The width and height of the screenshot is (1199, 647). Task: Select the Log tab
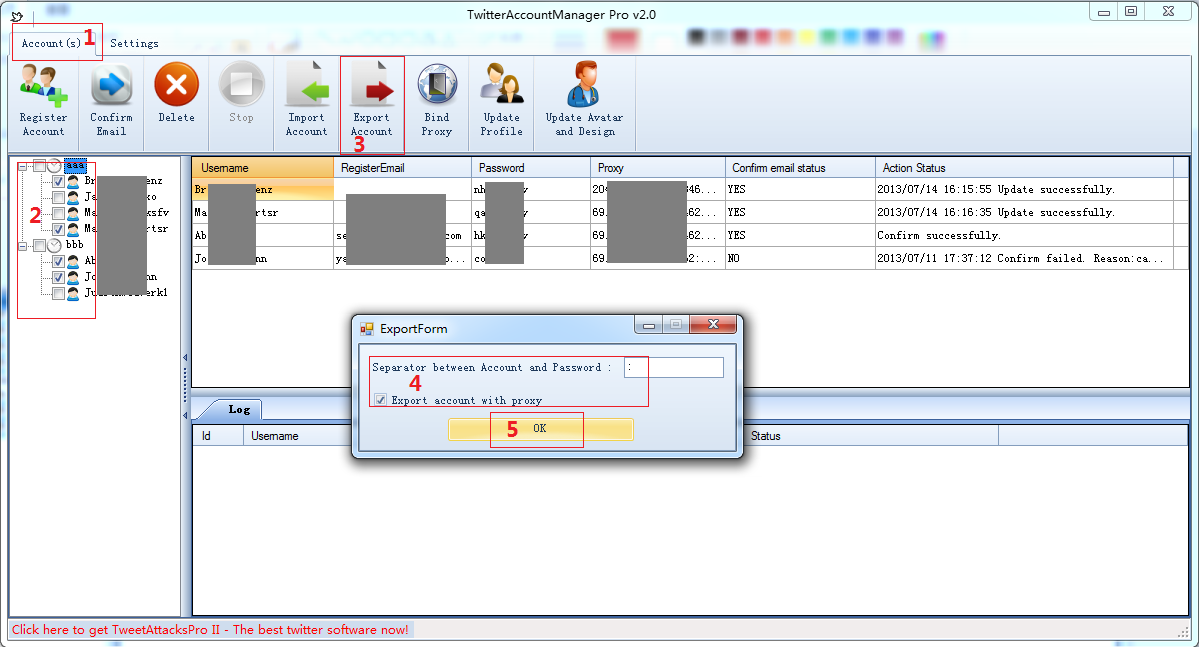pos(239,410)
